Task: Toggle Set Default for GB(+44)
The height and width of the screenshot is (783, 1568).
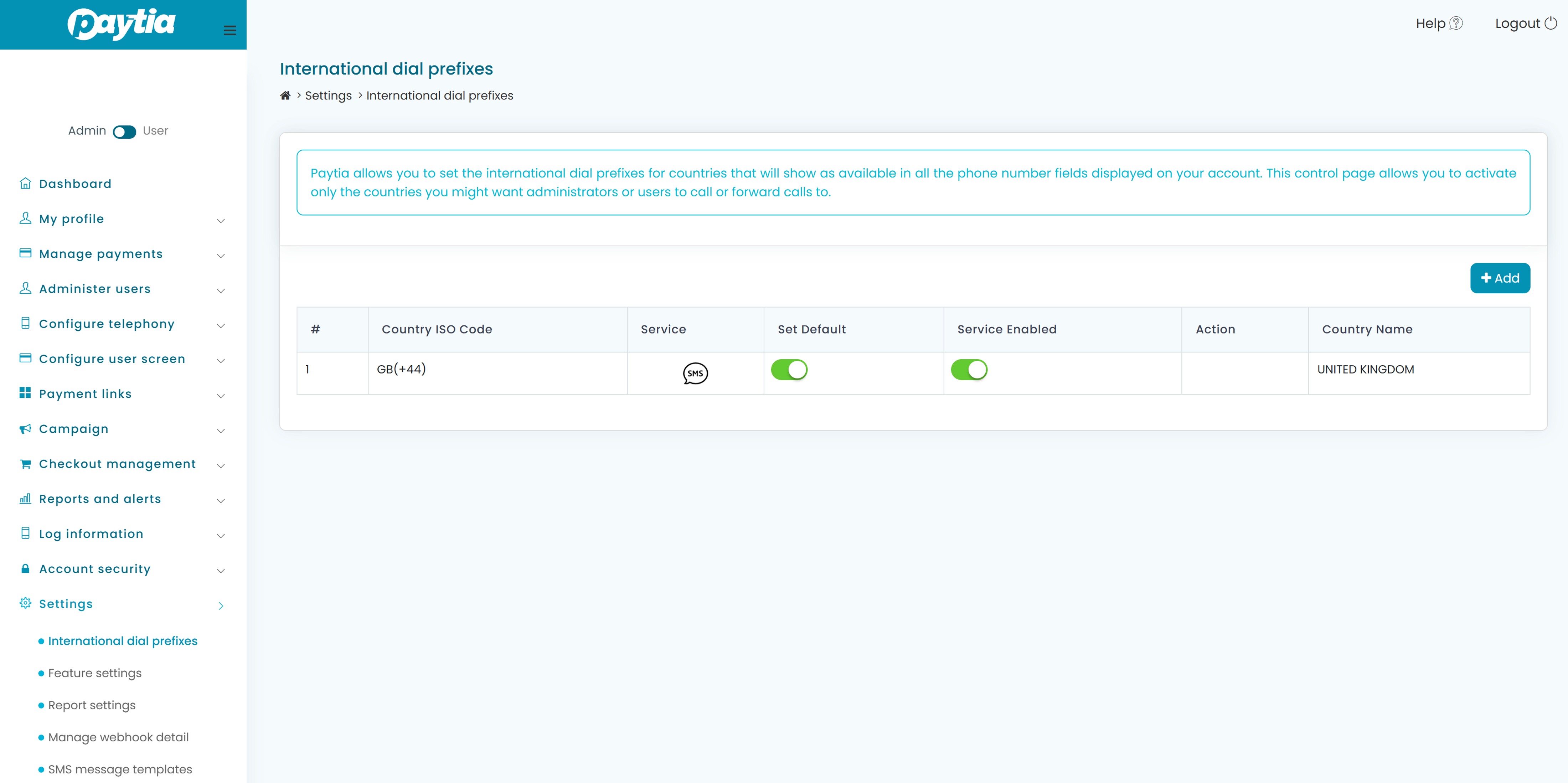Action: point(789,370)
